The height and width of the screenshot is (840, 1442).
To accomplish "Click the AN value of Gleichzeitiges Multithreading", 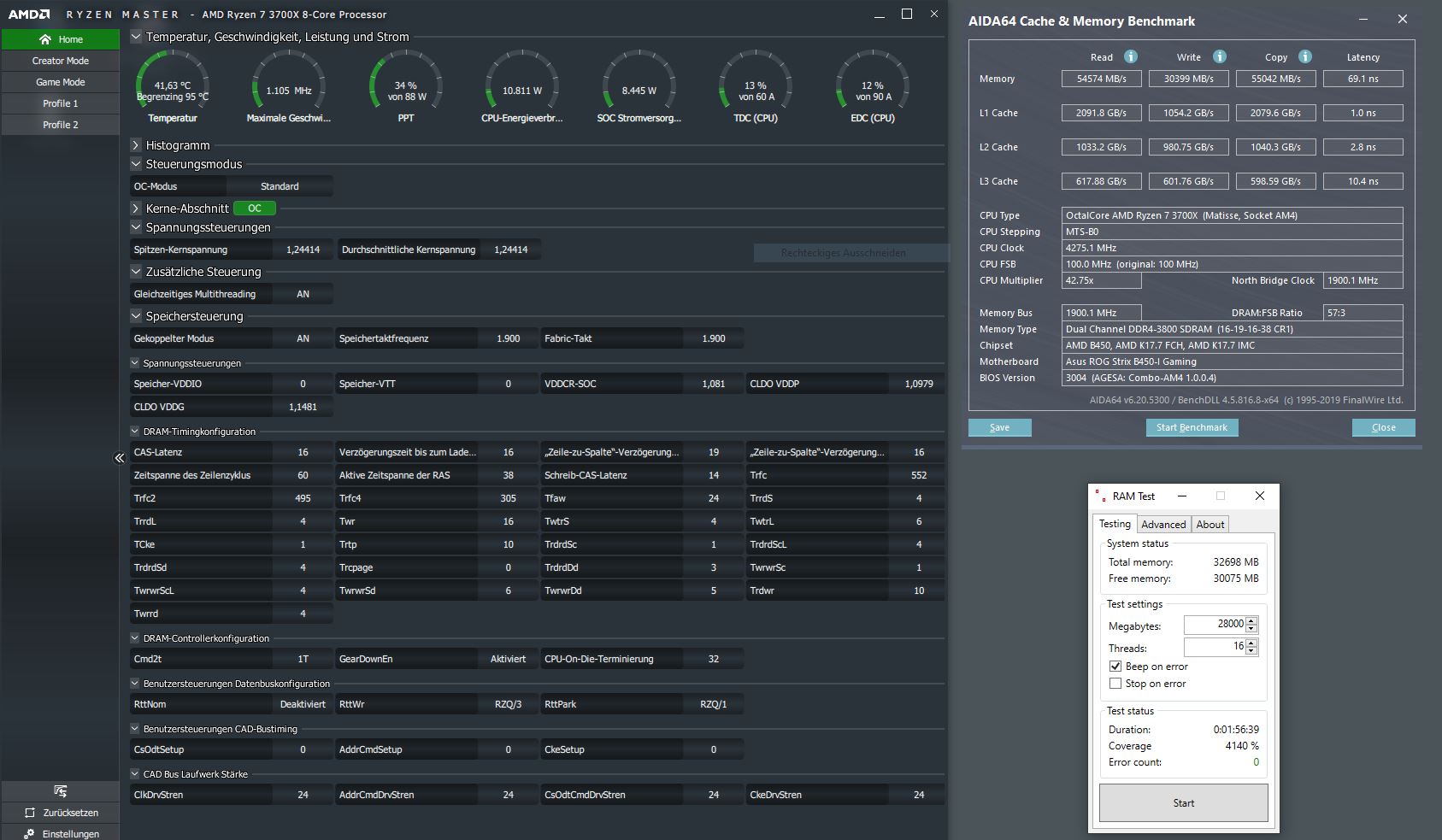I will 303,294.
